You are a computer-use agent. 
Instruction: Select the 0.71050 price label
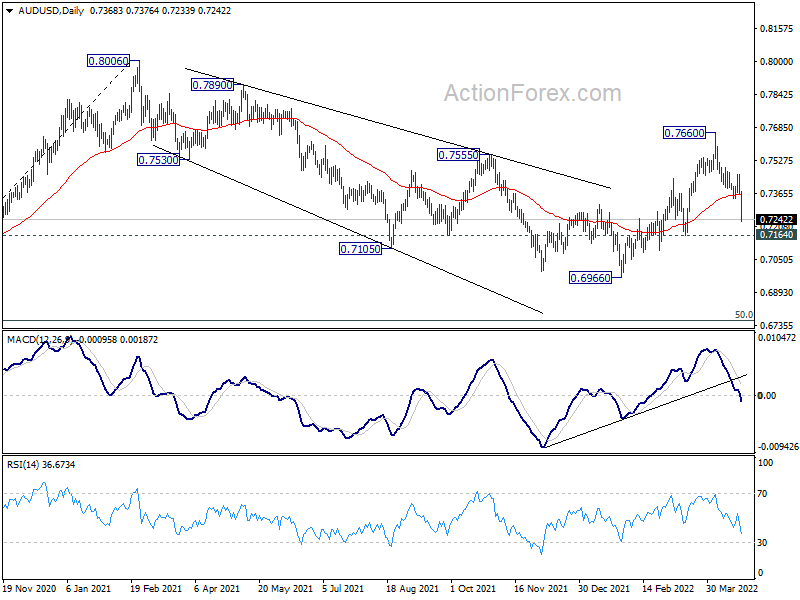(x=360, y=249)
